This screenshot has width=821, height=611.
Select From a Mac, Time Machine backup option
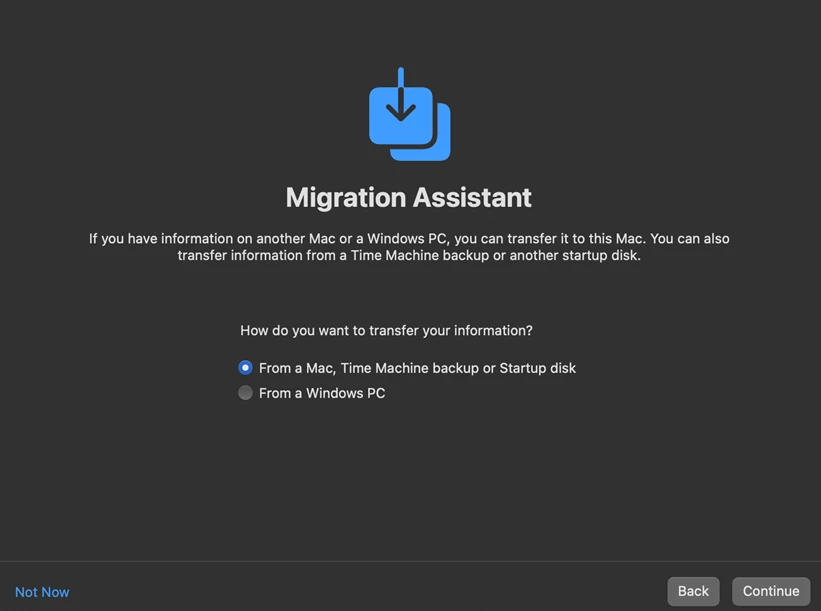pyautogui.click(x=417, y=368)
